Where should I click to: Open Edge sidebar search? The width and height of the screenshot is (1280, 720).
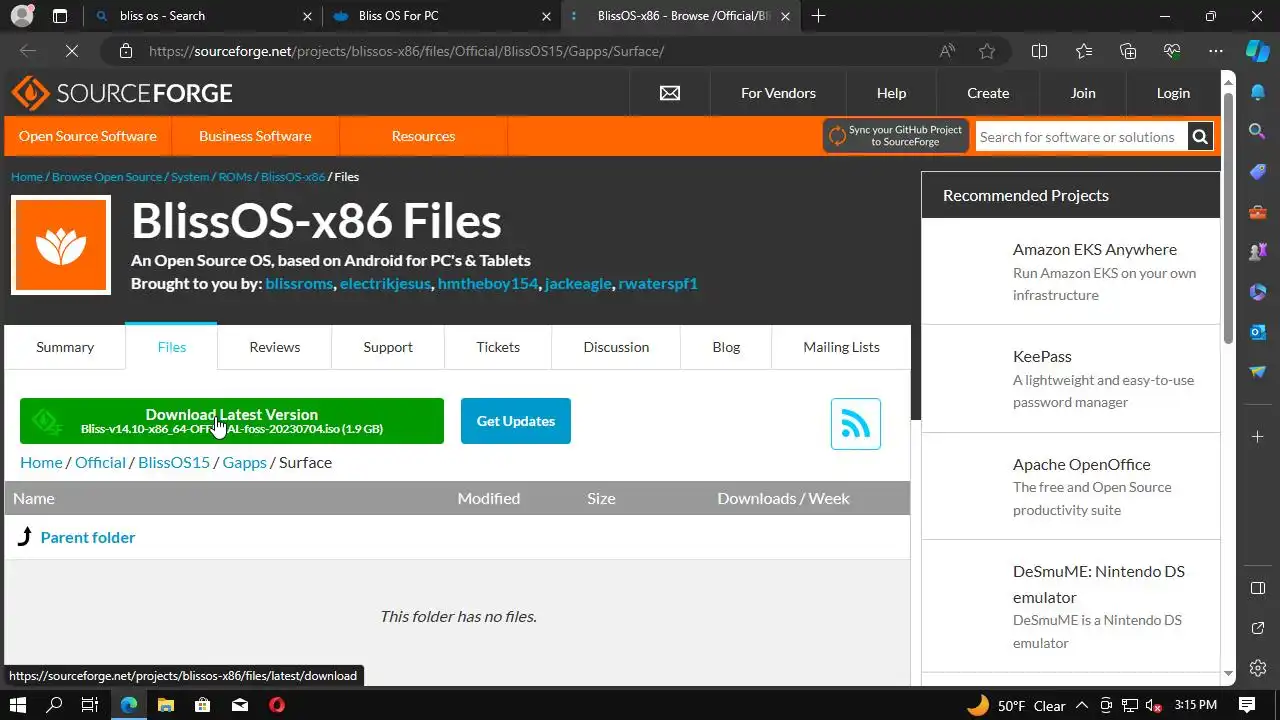(x=1258, y=131)
